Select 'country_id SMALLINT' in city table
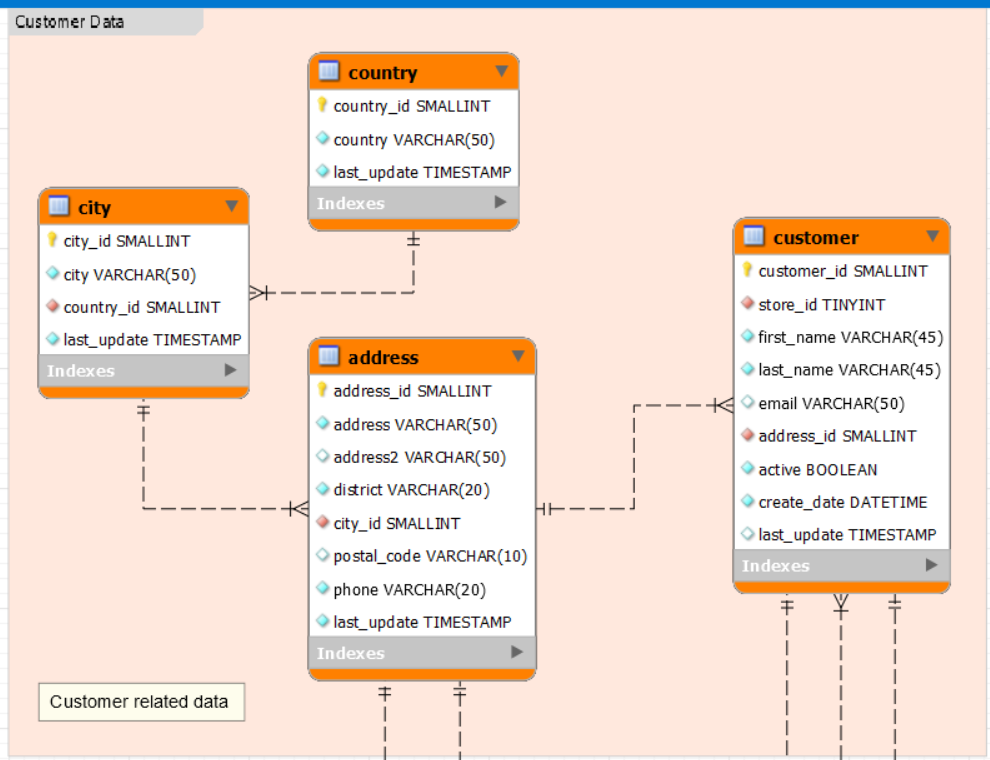 [x=141, y=307]
